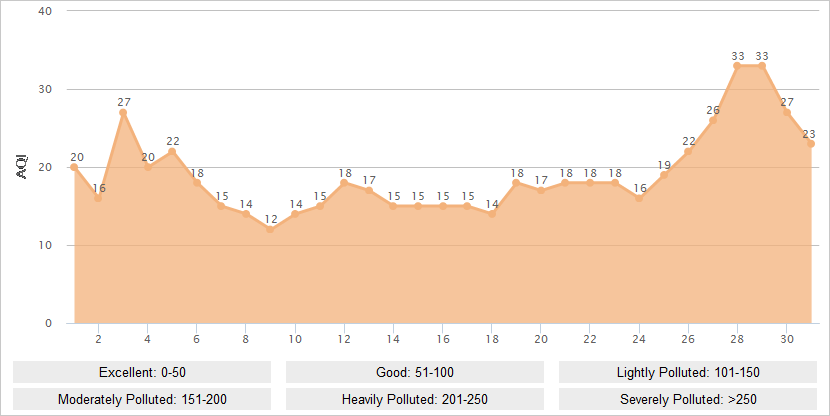Click the 'Excellent: 0-50' legend box
This screenshot has height=416, width=830.
(x=142, y=372)
